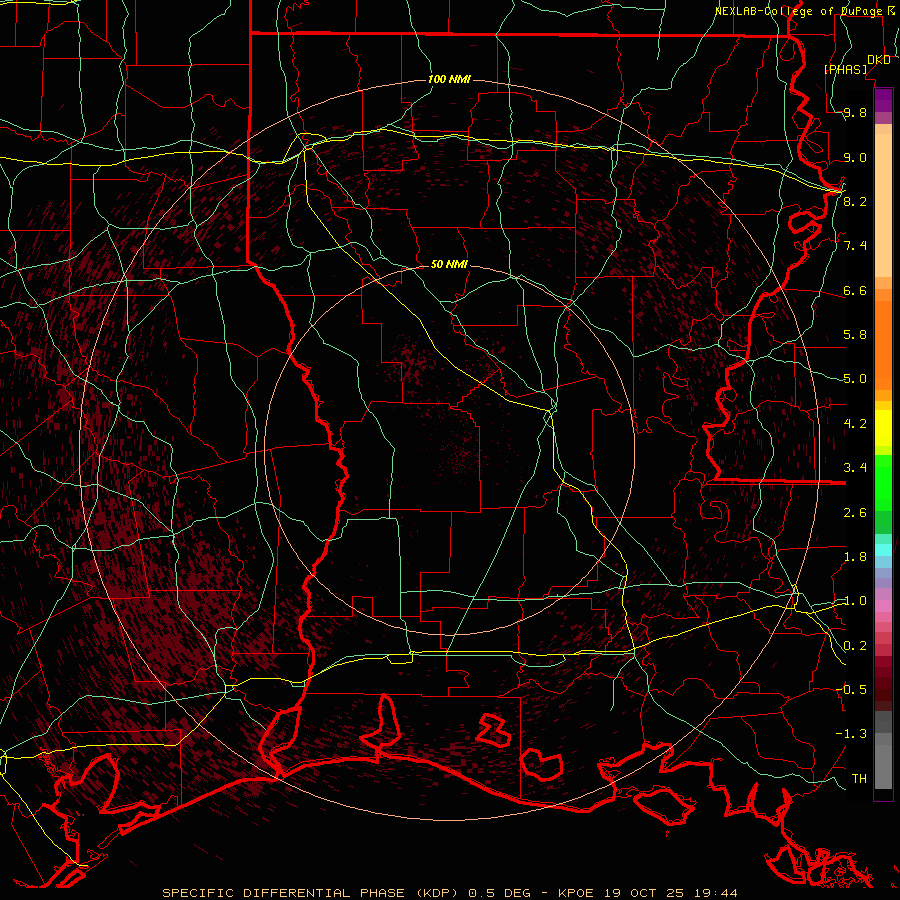The width and height of the screenshot is (900, 900).
Task: Click the 8.2 value on color scale
Action: [855, 201]
